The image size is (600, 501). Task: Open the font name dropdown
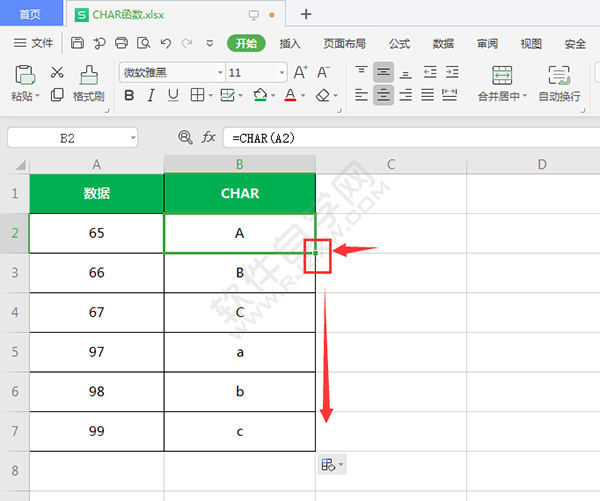[x=217, y=74]
